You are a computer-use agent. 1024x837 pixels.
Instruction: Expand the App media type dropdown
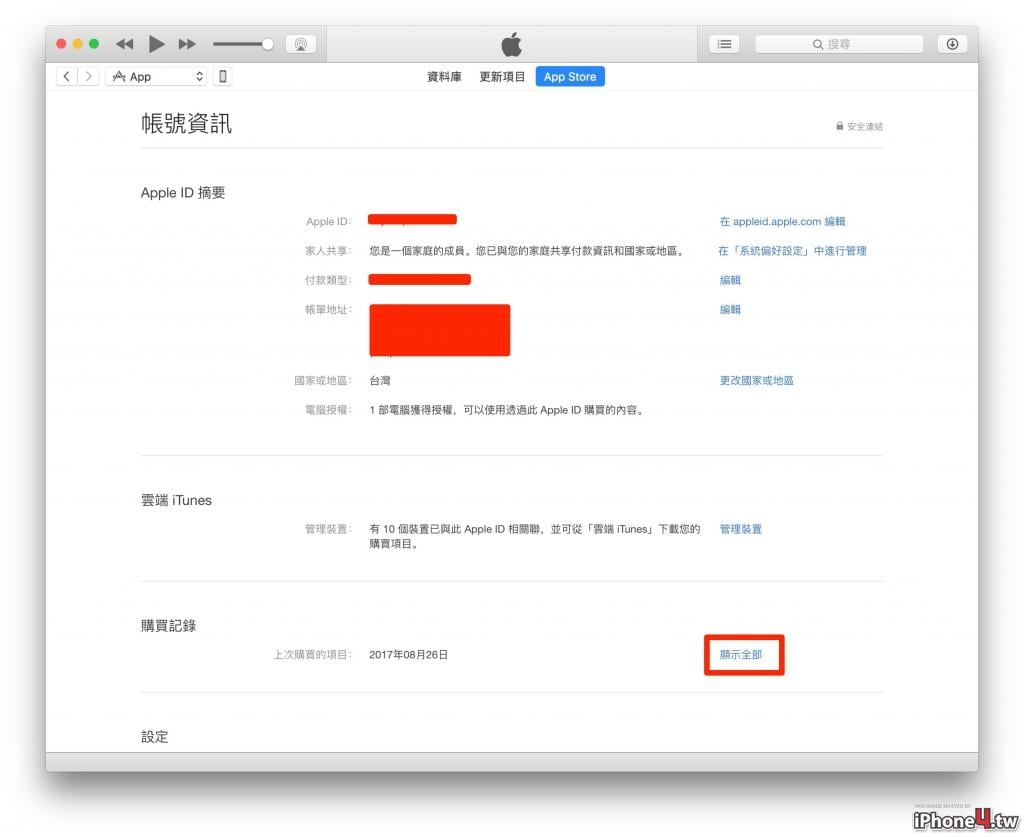(x=156, y=76)
